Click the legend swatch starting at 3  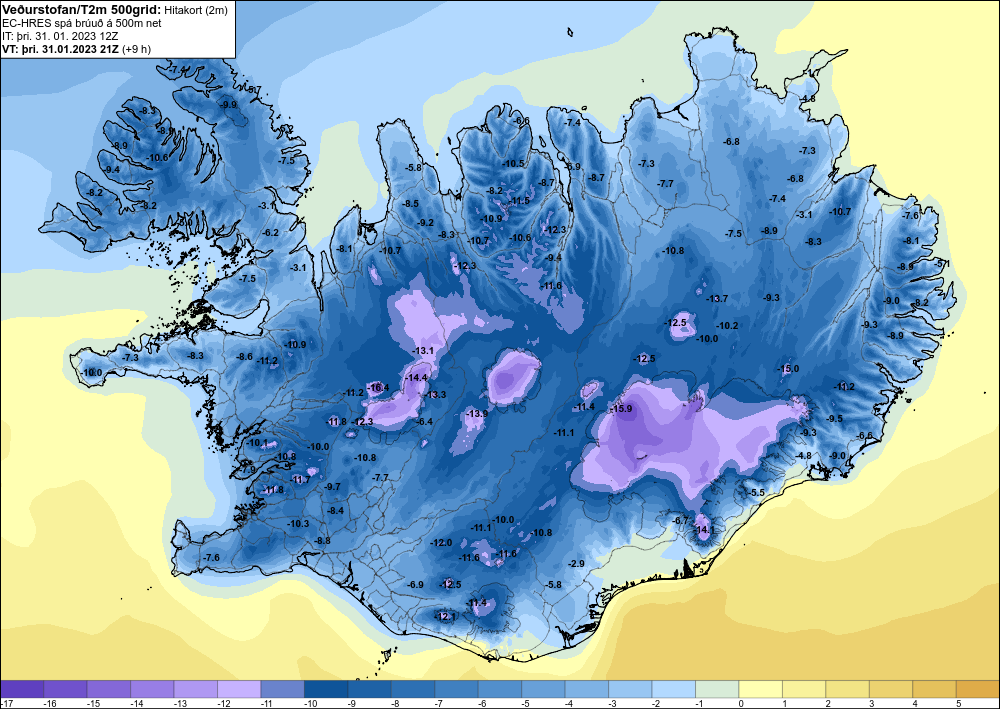pos(891,689)
